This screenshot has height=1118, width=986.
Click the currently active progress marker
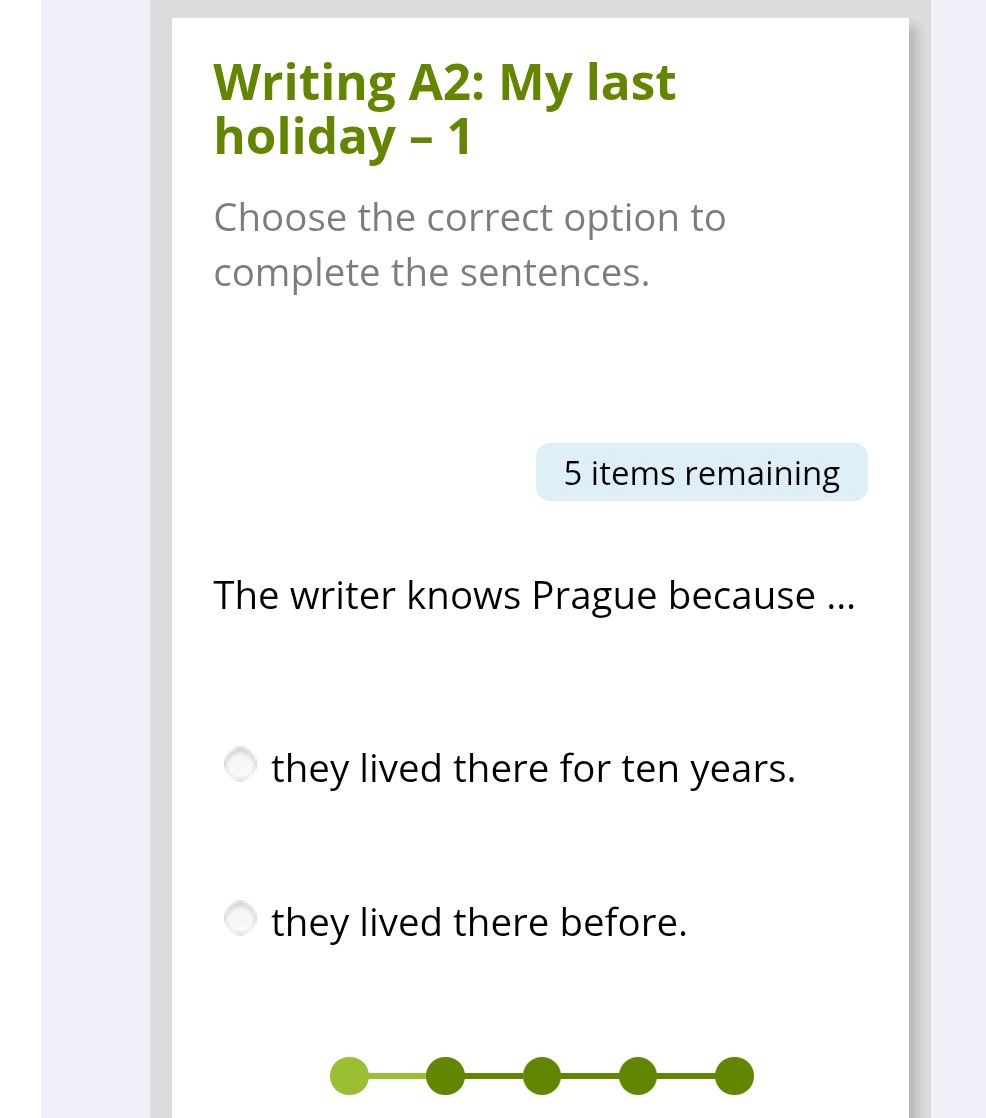click(x=349, y=1076)
